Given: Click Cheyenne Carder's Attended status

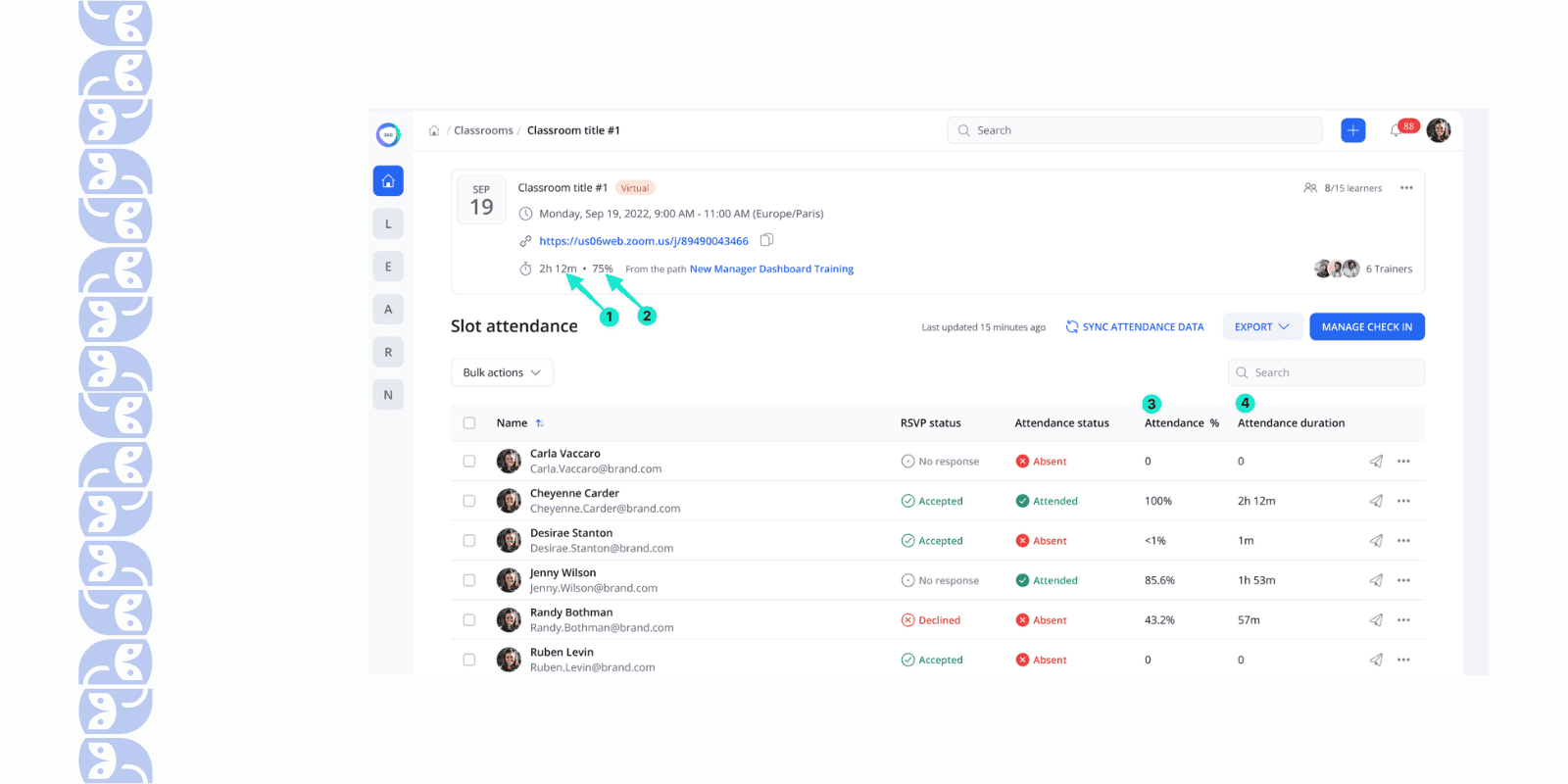Looking at the screenshot, I should [x=1047, y=501].
